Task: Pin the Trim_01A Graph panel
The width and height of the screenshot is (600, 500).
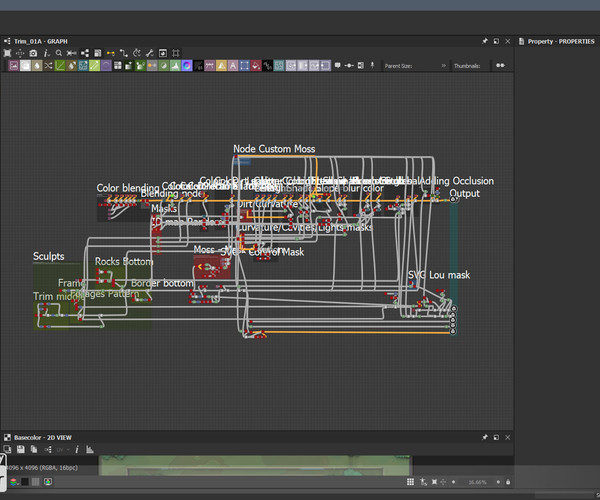Action: (485, 41)
